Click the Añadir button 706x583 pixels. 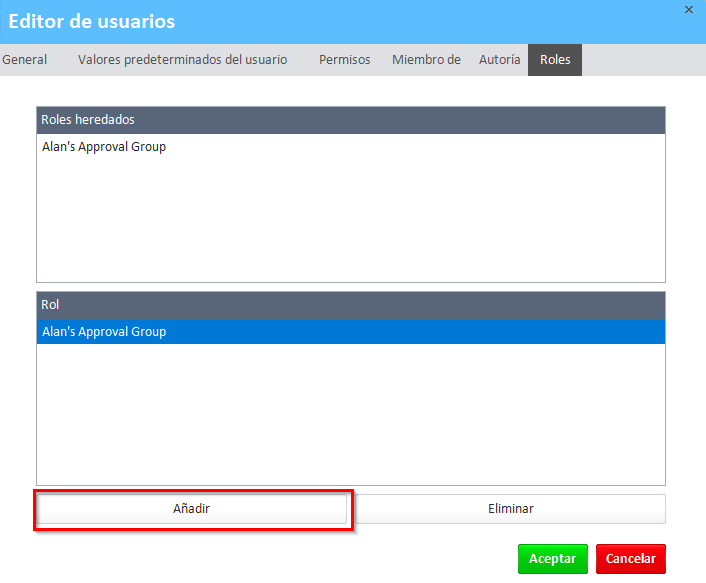coord(192,509)
